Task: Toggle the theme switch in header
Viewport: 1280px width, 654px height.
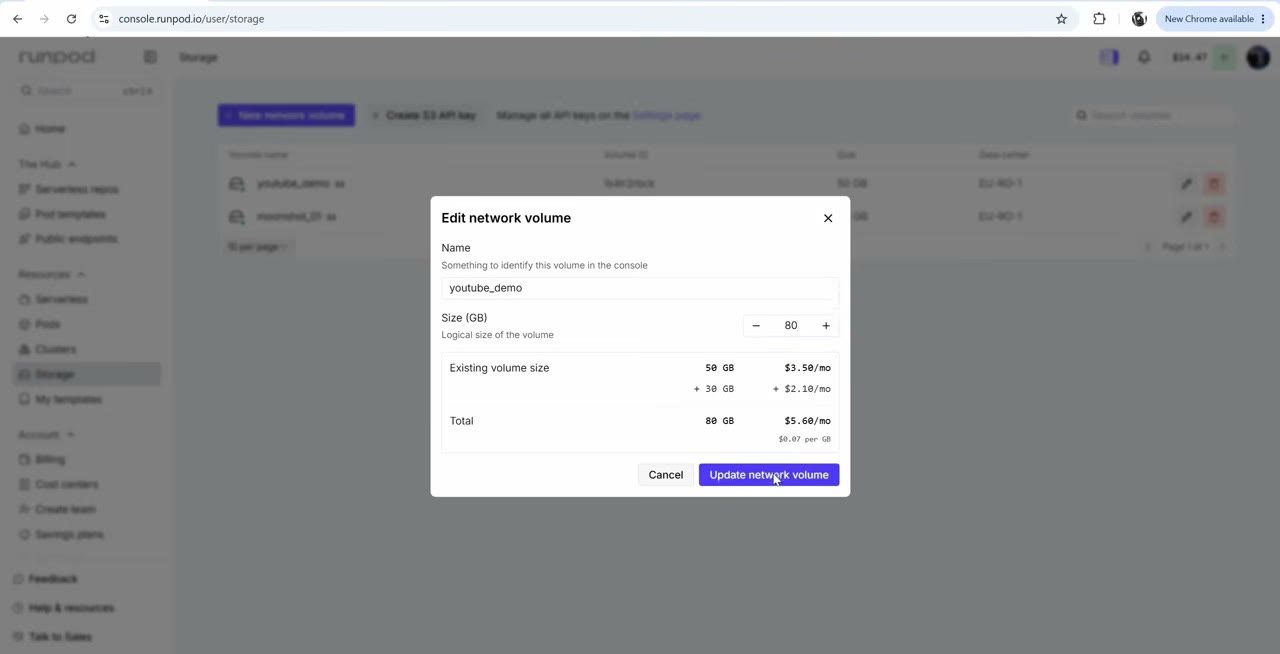Action: pyautogui.click(x=1109, y=57)
